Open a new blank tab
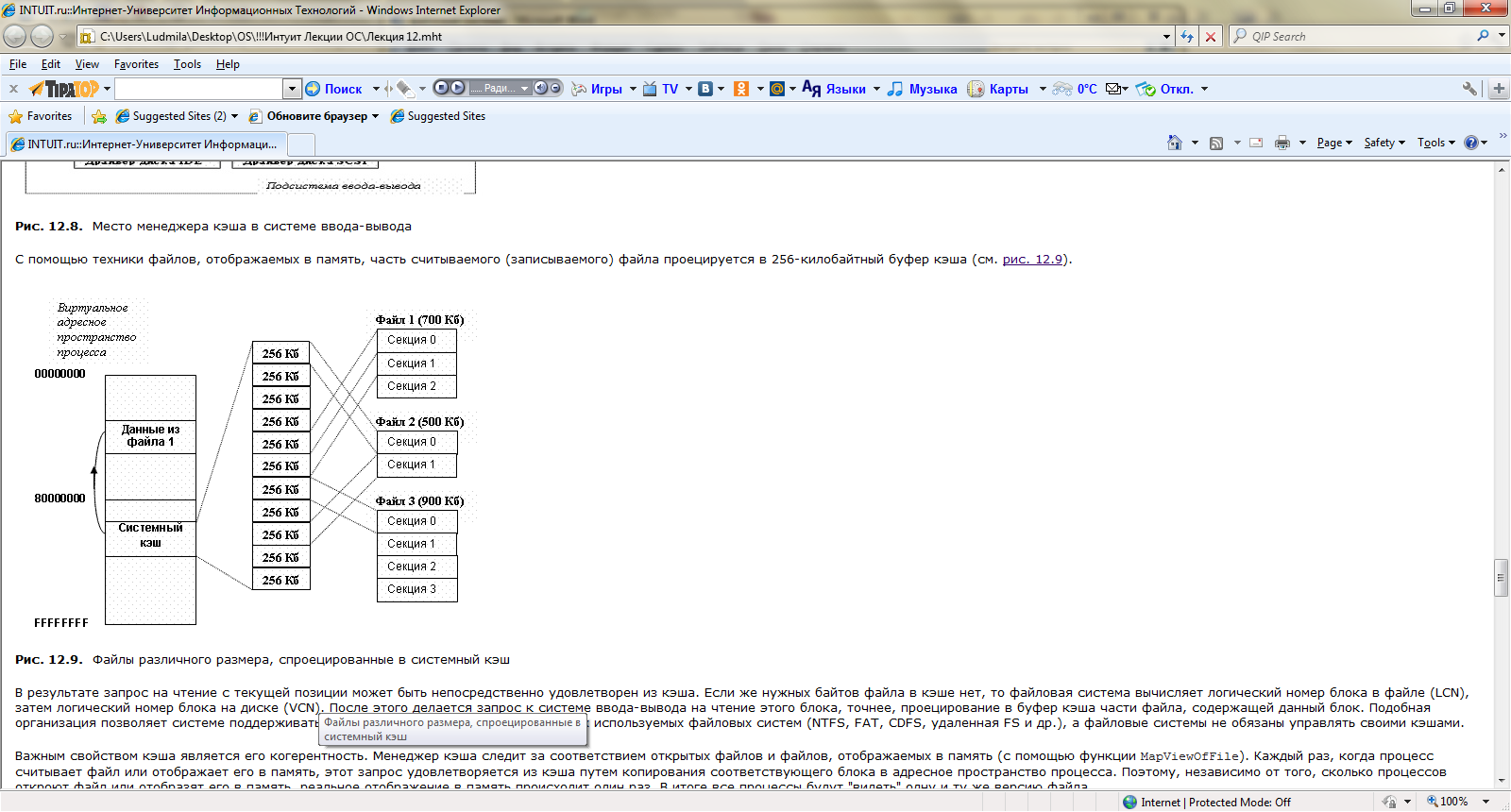The height and width of the screenshot is (812, 1511). pos(301,144)
